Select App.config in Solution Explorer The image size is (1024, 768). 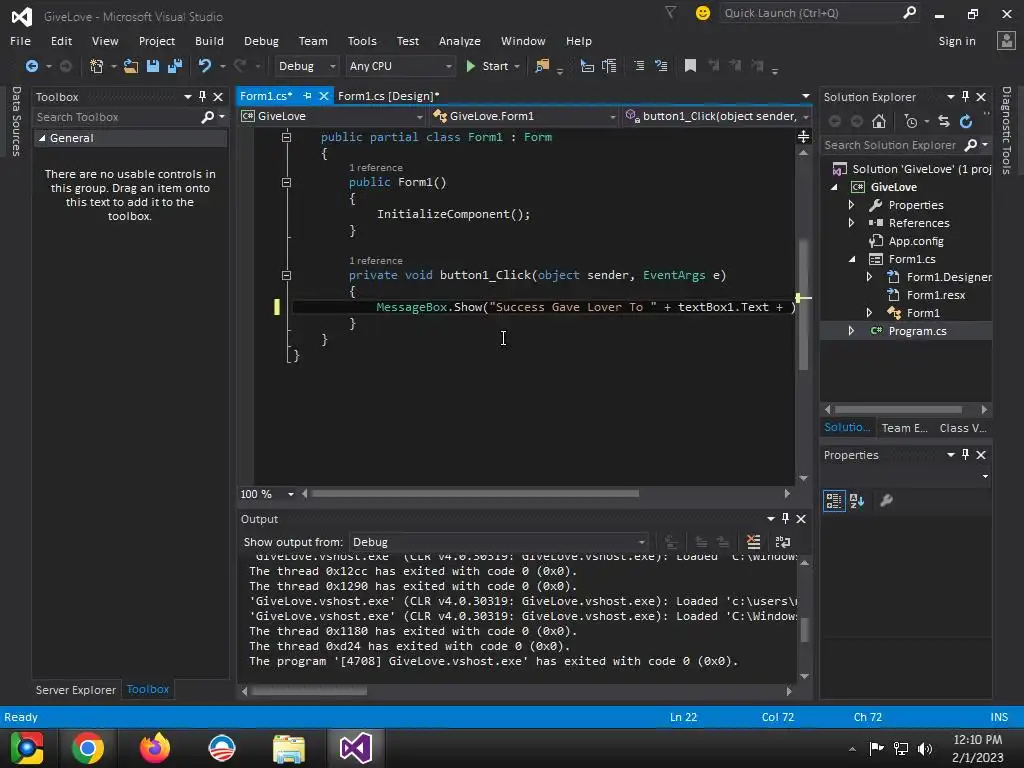pyautogui.click(x=916, y=241)
